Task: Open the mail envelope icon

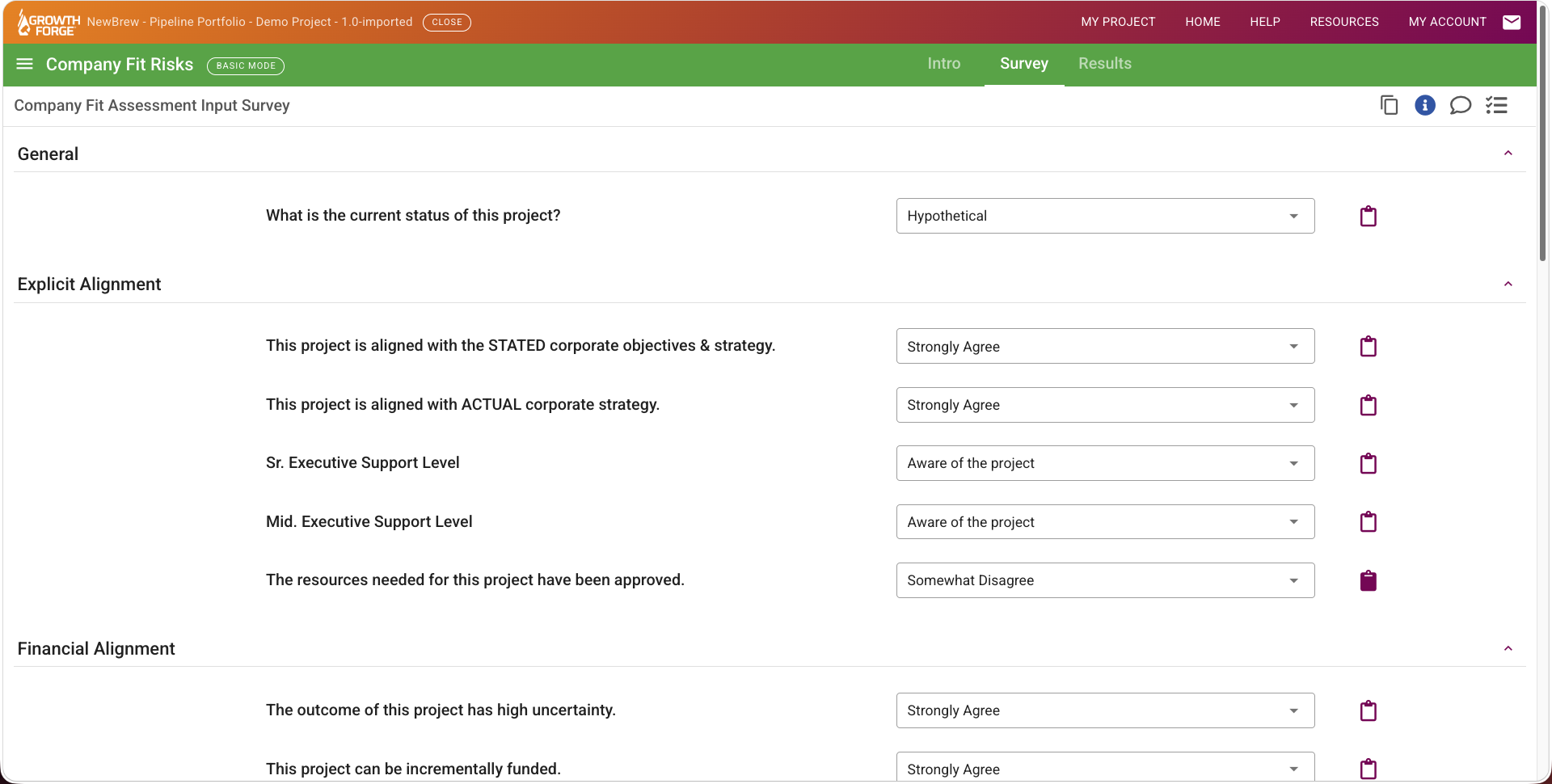Action: click(x=1512, y=22)
